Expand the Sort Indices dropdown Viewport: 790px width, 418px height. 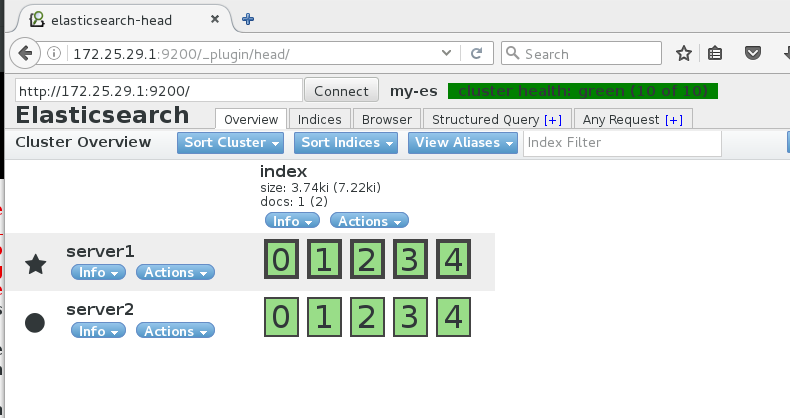click(x=346, y=143)
